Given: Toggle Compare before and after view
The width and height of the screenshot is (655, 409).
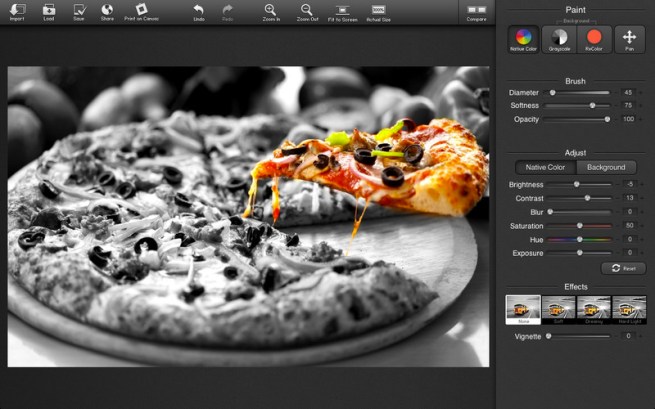Looking at the screenshot, I should [x=477, y=13].
